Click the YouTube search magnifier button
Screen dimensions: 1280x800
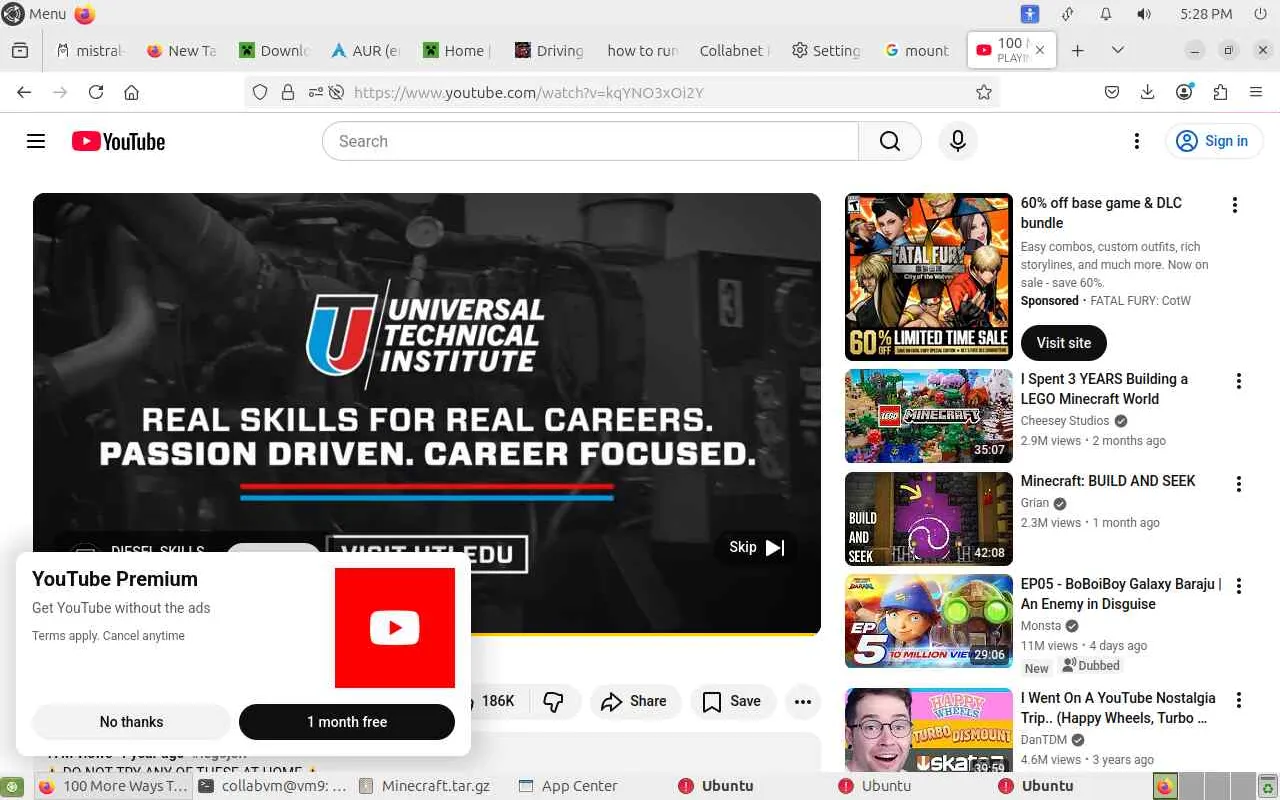(889, 141)
